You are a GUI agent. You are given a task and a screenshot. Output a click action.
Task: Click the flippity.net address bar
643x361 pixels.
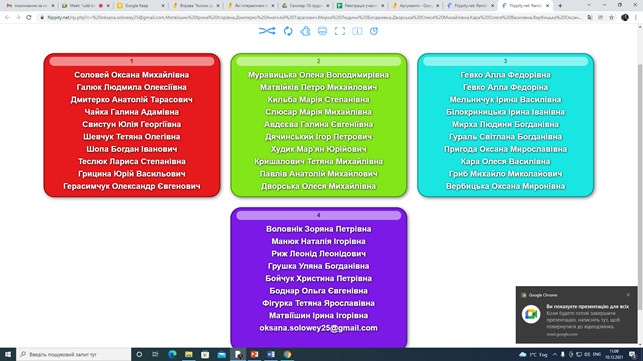[x=314, y=18]
